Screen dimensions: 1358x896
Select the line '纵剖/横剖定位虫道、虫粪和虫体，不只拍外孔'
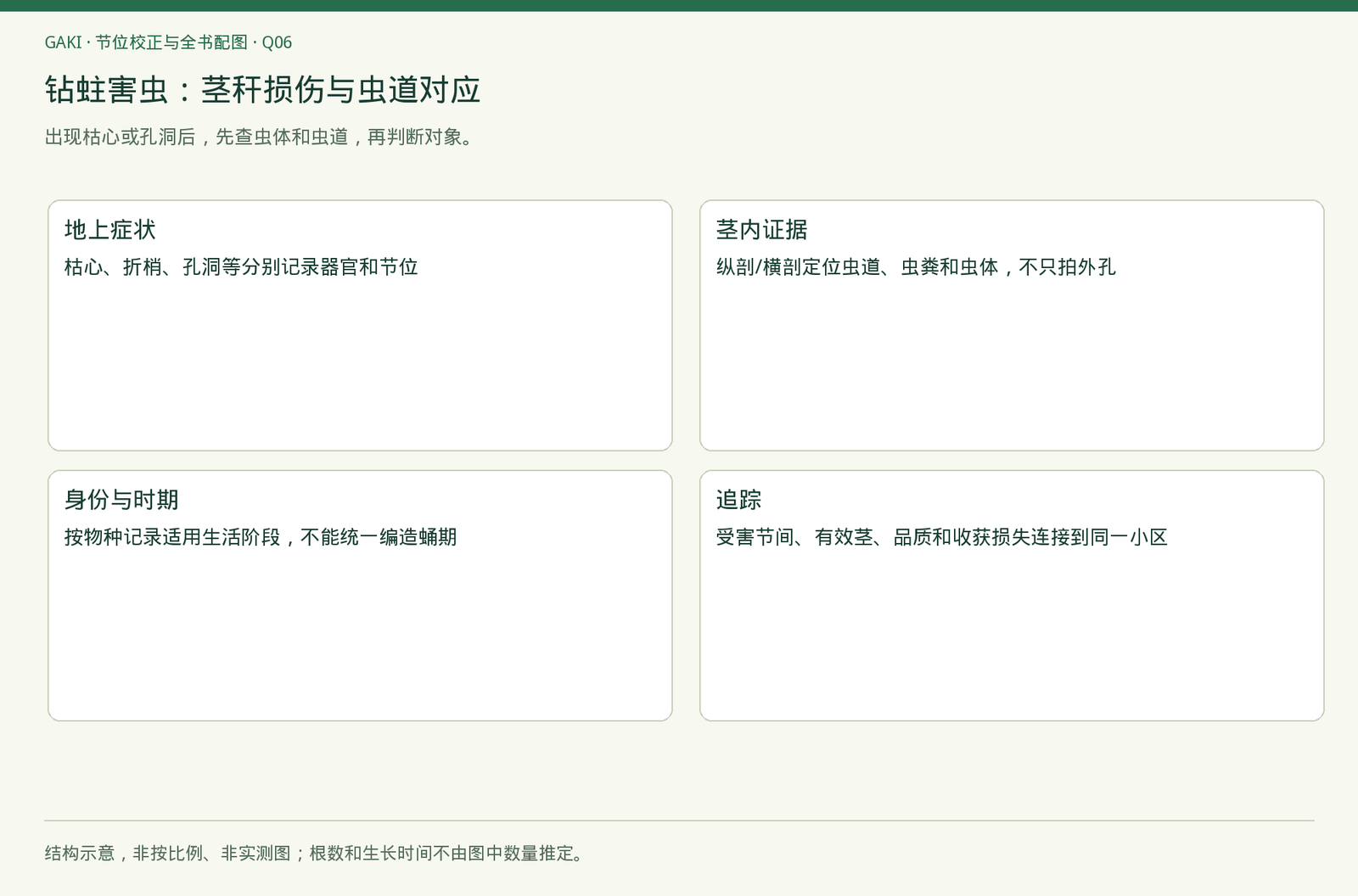(916, 267)
